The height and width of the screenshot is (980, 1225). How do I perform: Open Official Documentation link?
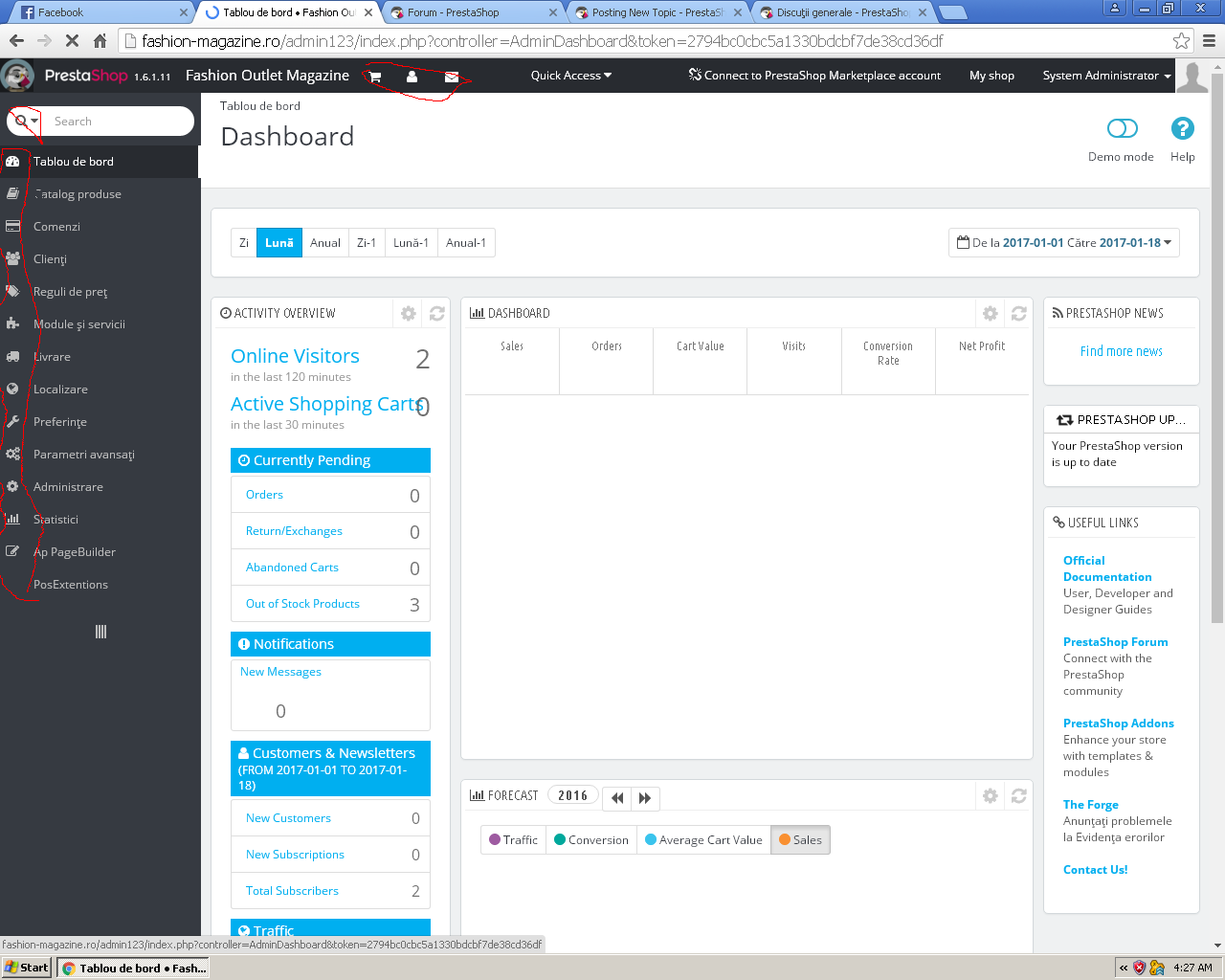1107,568
